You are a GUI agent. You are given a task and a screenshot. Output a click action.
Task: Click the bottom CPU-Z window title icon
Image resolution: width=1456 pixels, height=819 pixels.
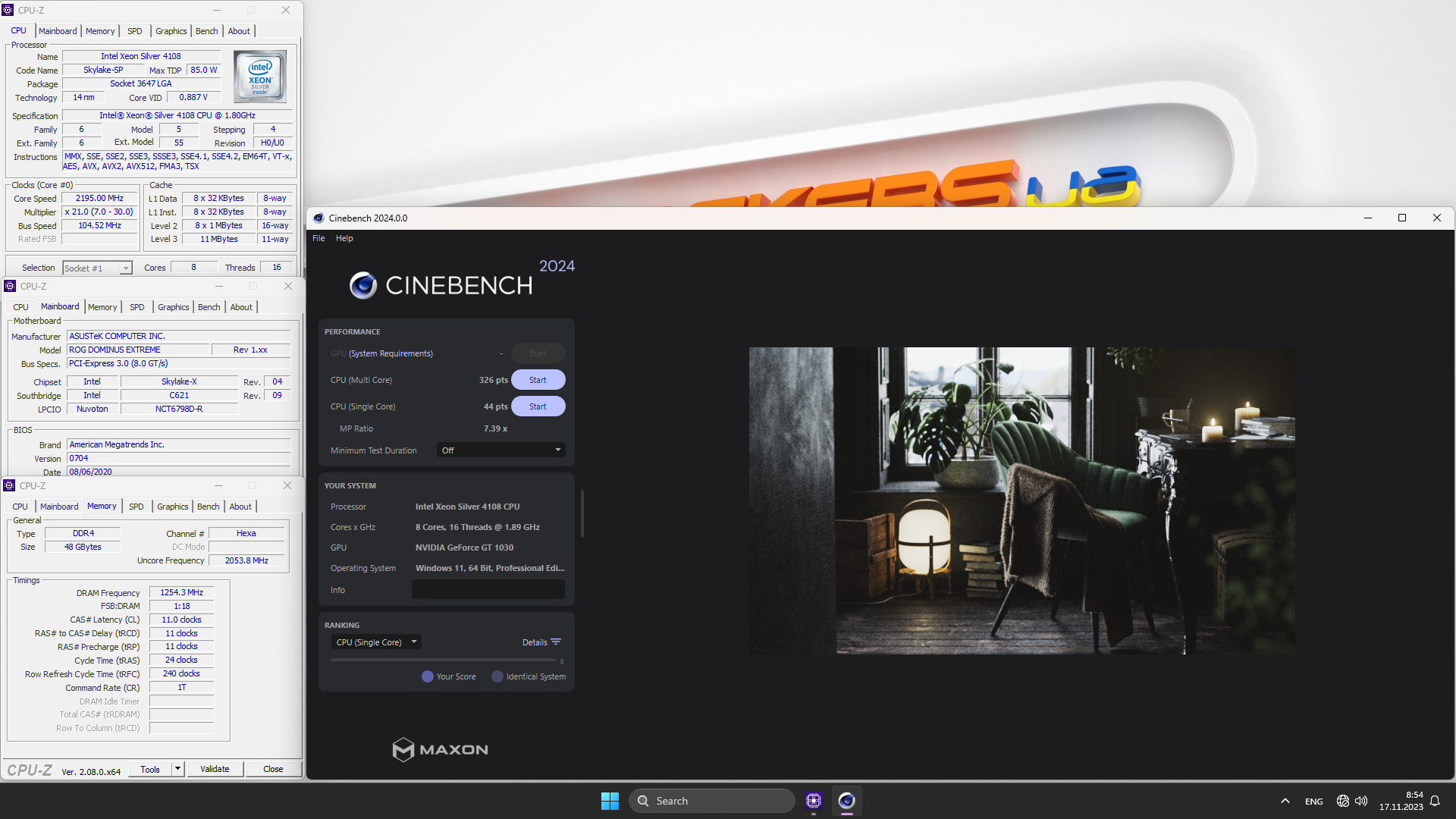click(10, 485)
